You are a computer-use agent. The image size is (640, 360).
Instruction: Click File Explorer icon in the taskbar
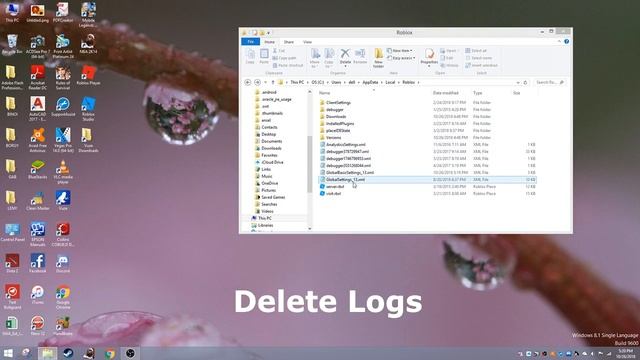pyautogui.click(x=47, y=353)
